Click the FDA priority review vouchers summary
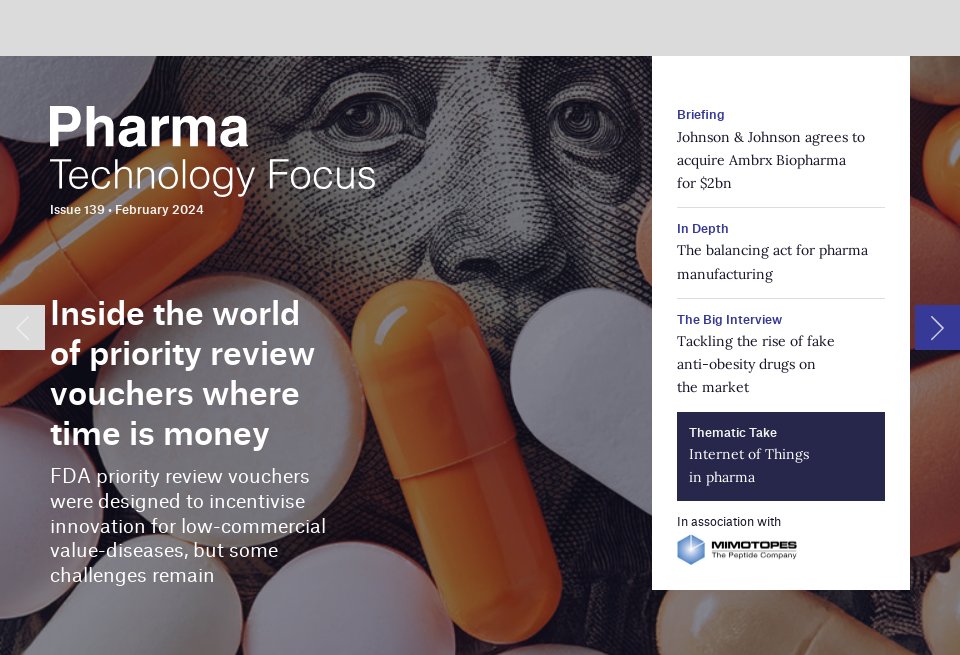Image resolution: width=960 pixels, height=655 pixels. (x=188, y=526)
